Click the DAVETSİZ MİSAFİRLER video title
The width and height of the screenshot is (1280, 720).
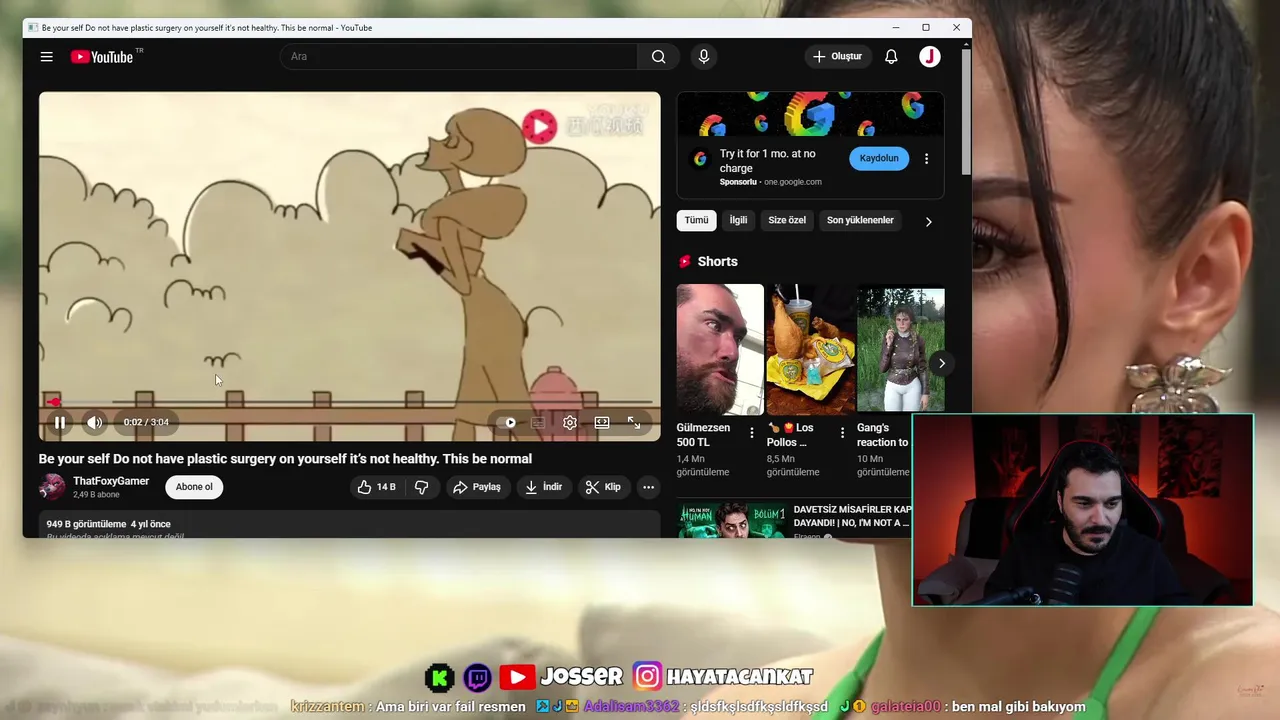851,516
